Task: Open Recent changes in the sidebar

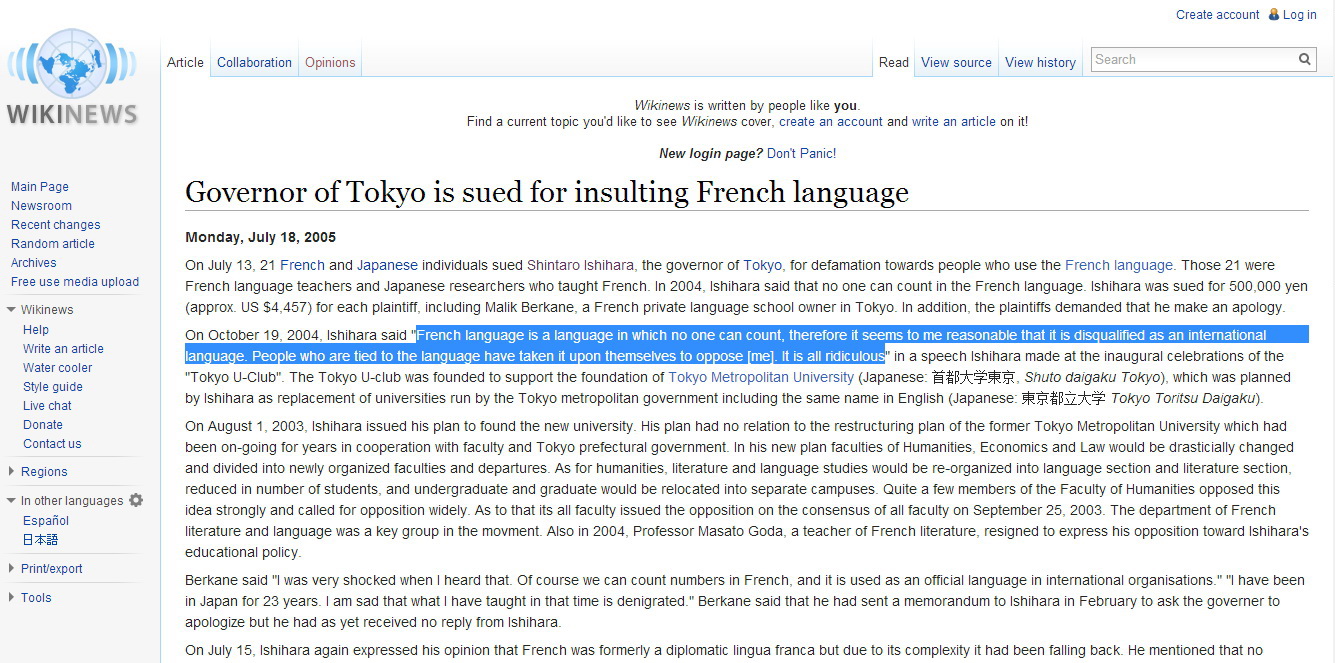Action: pyautogui.click(x=56, y=225)
